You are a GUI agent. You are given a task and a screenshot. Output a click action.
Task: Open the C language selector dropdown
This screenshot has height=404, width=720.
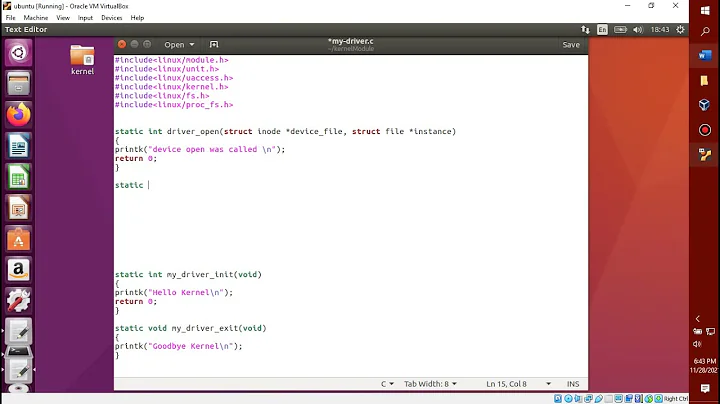[x=387, y=384]
